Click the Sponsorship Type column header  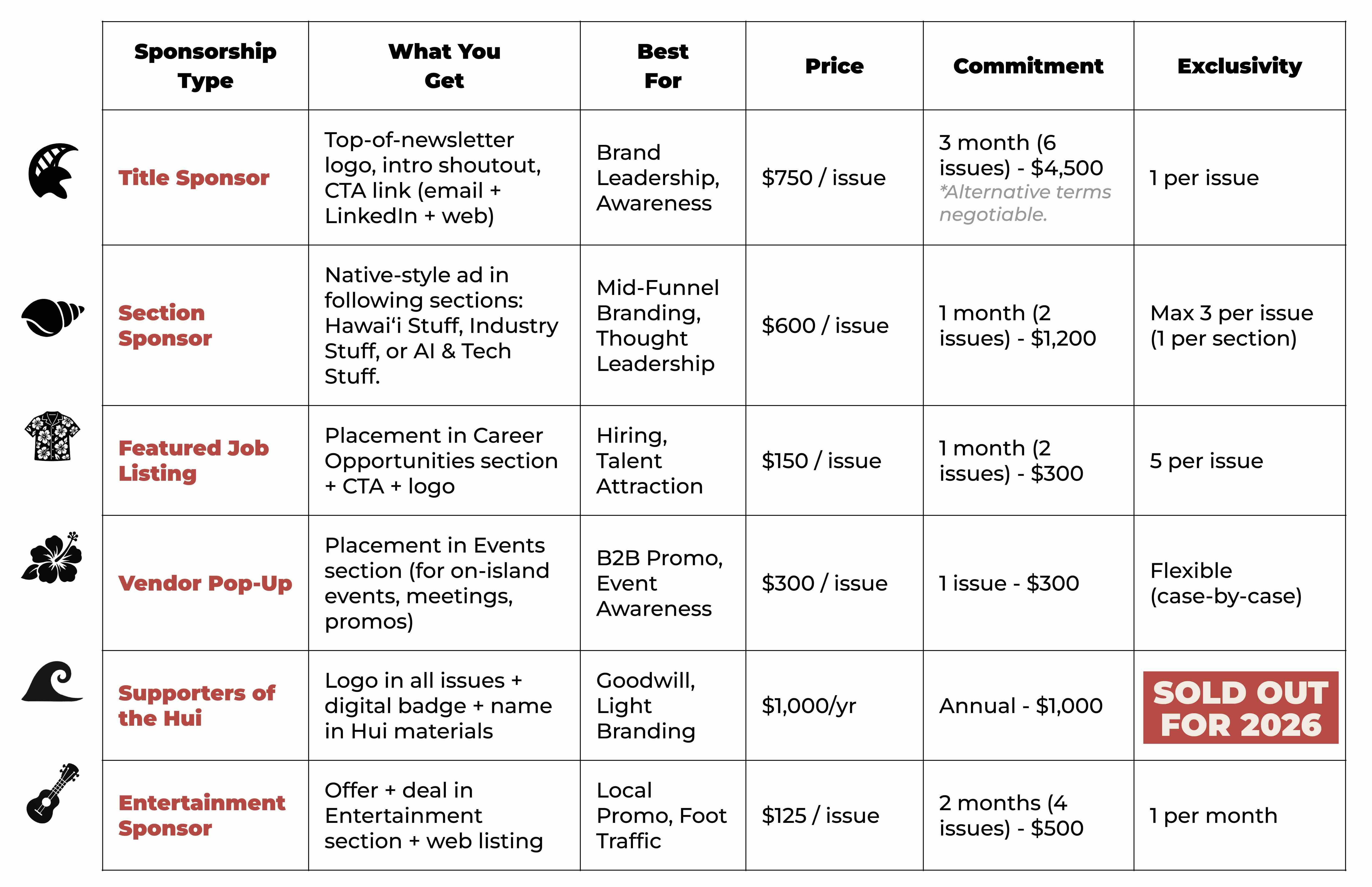point(205,66)
